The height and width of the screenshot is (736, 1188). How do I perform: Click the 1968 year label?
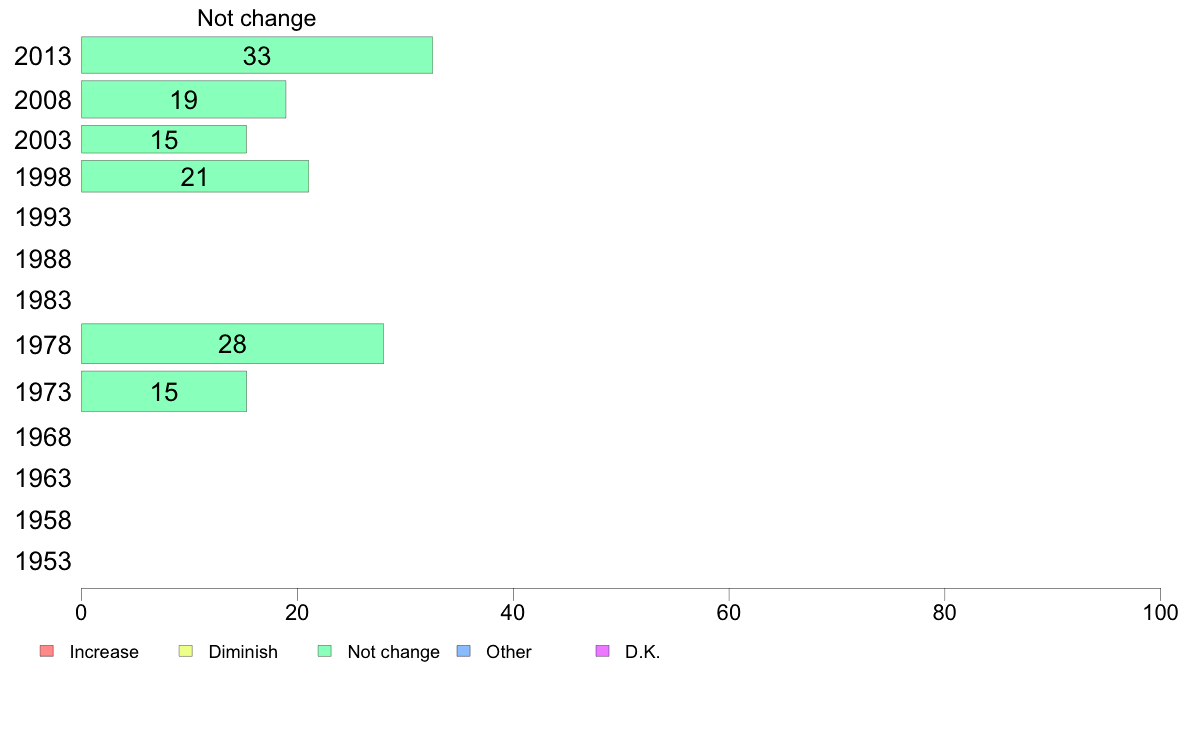43,437
